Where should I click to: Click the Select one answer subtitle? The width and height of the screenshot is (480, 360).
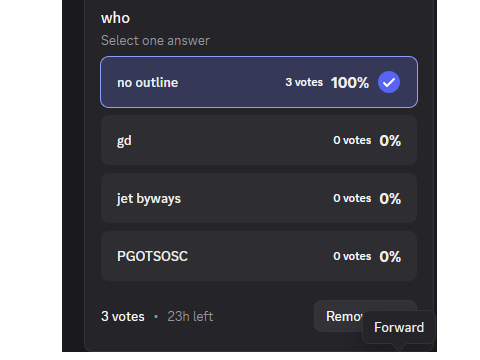pos(155,41)
